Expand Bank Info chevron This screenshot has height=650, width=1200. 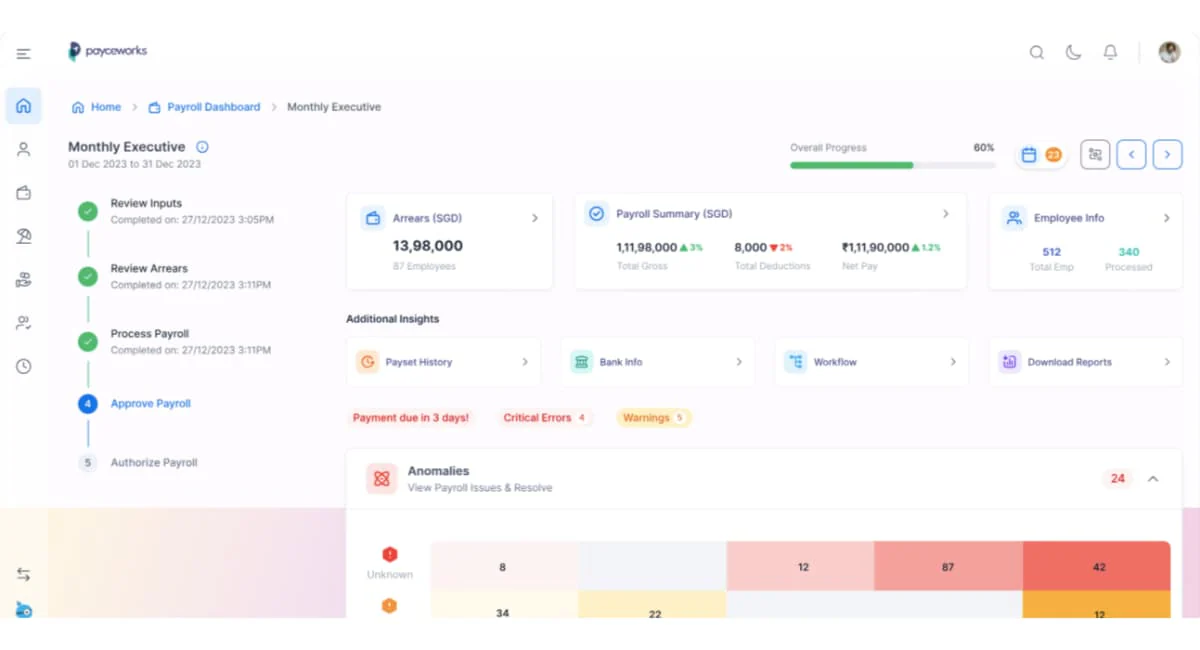click(739, 362)
